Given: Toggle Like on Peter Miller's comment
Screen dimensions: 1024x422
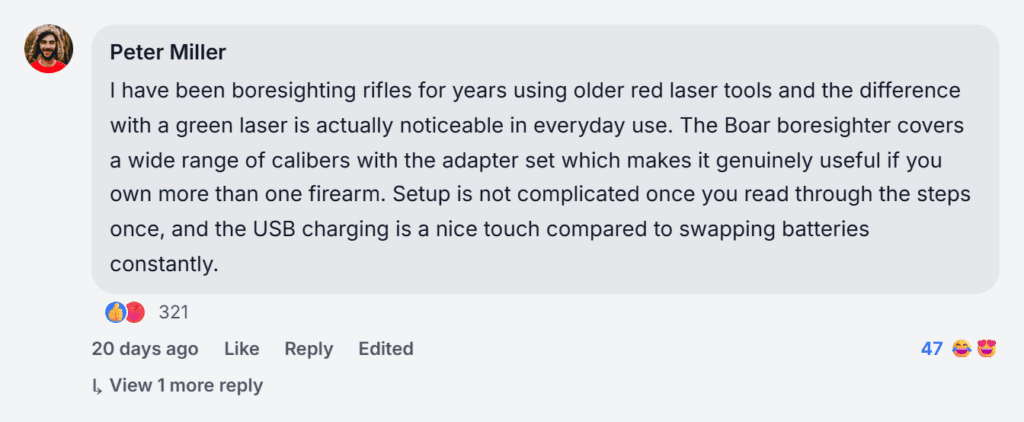Looking at the screenshot, I should tap(241, 349).
